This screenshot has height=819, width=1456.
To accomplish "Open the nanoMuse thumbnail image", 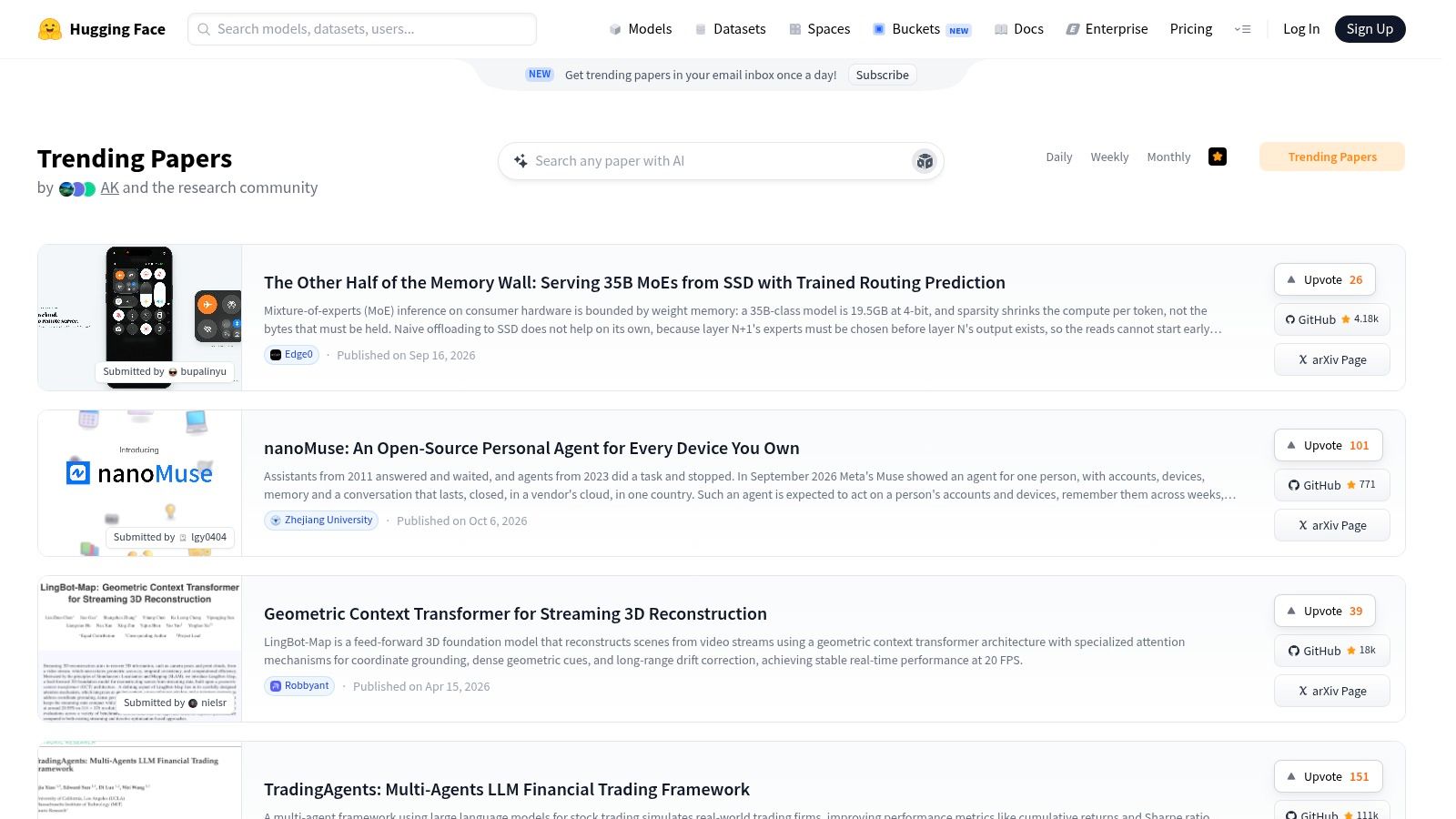I will pyautogui.click(x=140, y=483).
